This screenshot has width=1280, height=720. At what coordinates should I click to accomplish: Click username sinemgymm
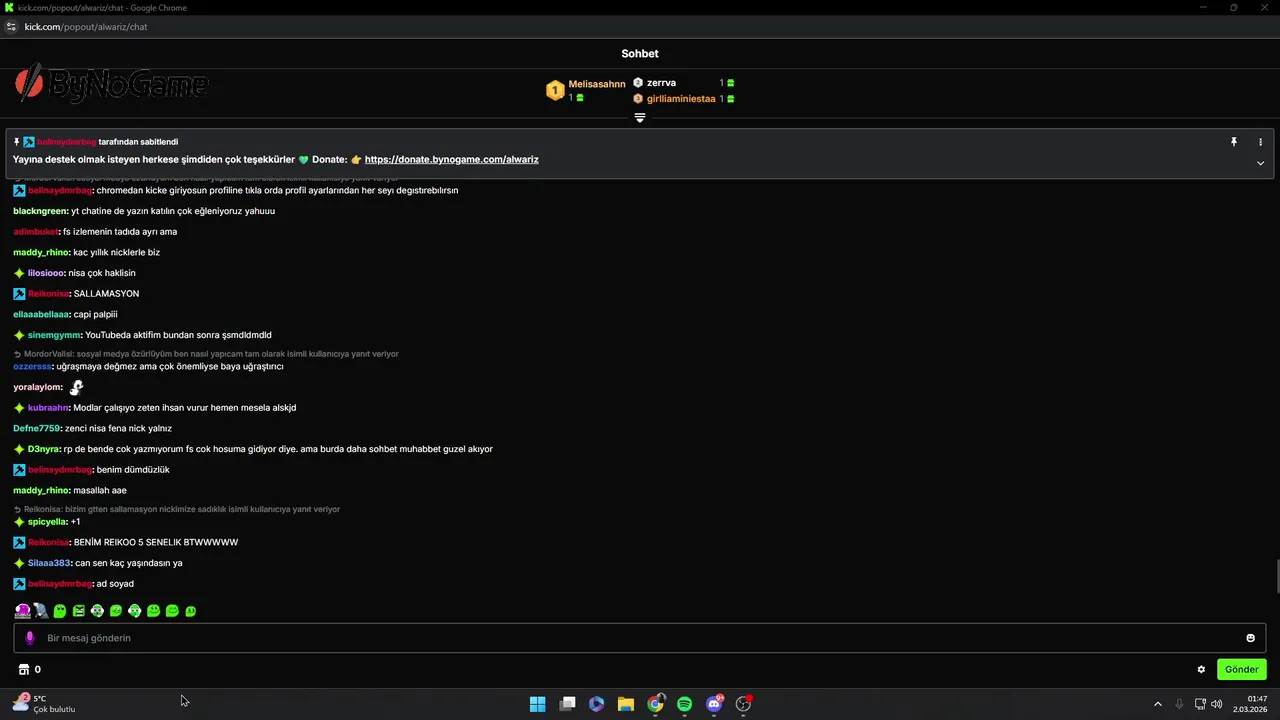pyautogui.click(x=54, y=335)
